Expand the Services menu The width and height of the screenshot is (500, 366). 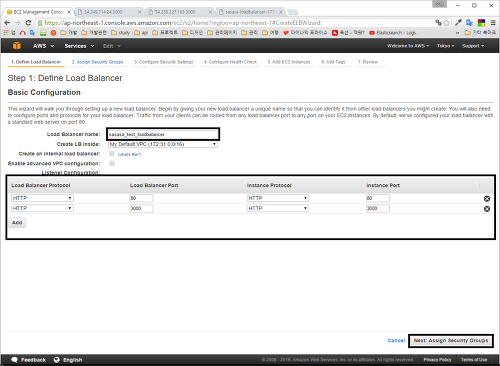point(79,46)
